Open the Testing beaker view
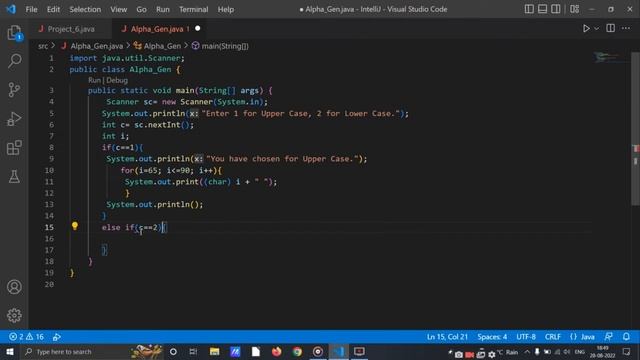Screen dimensions: 640x360 click(14, 176)
